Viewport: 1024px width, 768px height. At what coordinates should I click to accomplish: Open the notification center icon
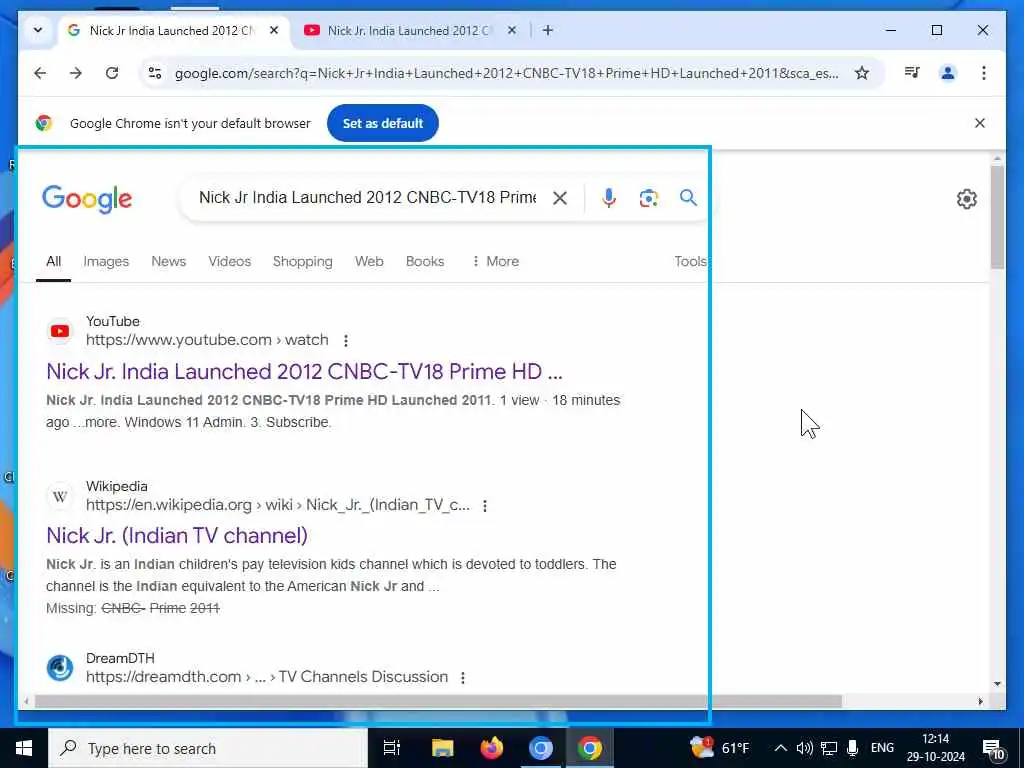(x=993, y=749)
